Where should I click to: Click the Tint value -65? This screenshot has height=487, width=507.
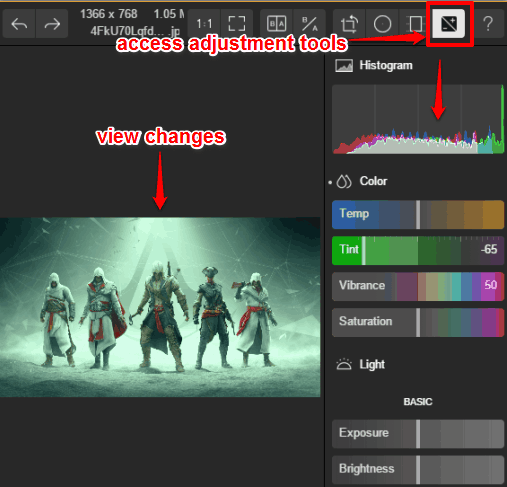pos(489,249)
